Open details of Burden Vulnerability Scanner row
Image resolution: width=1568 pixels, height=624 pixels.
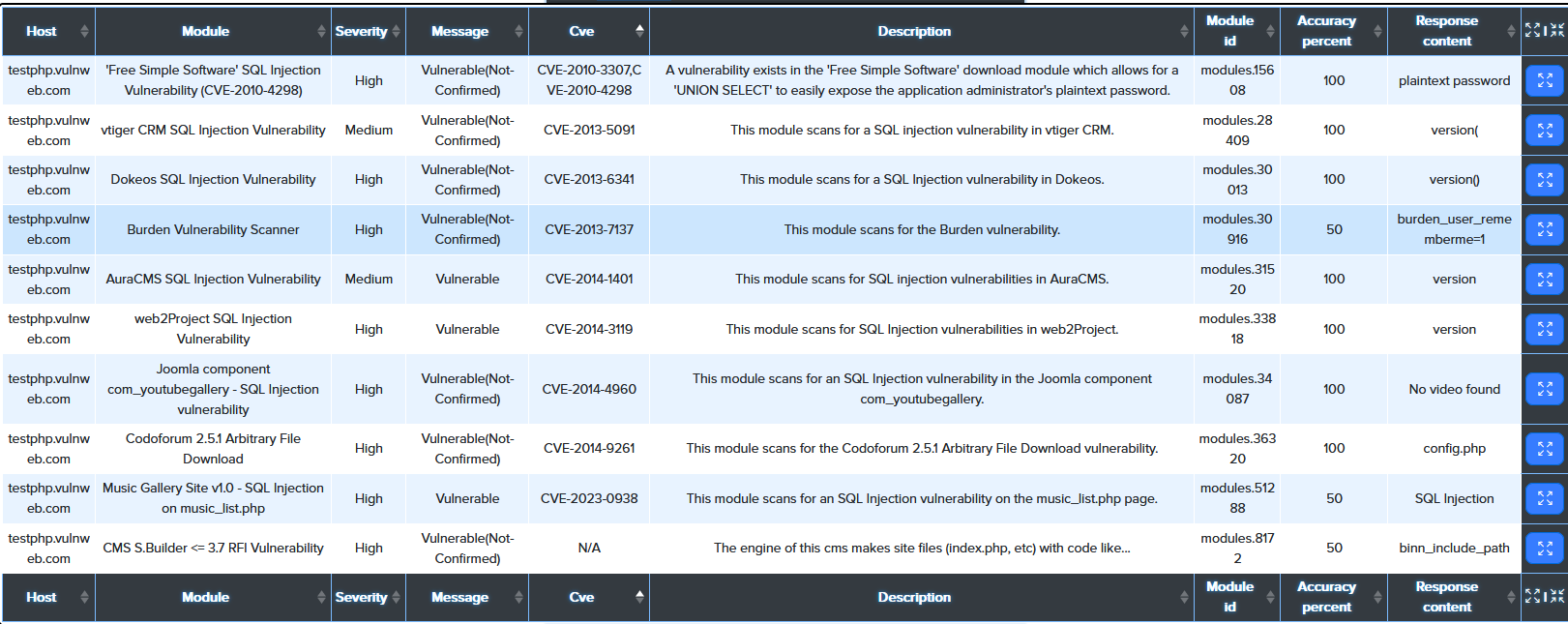[x=1544, y=230]
